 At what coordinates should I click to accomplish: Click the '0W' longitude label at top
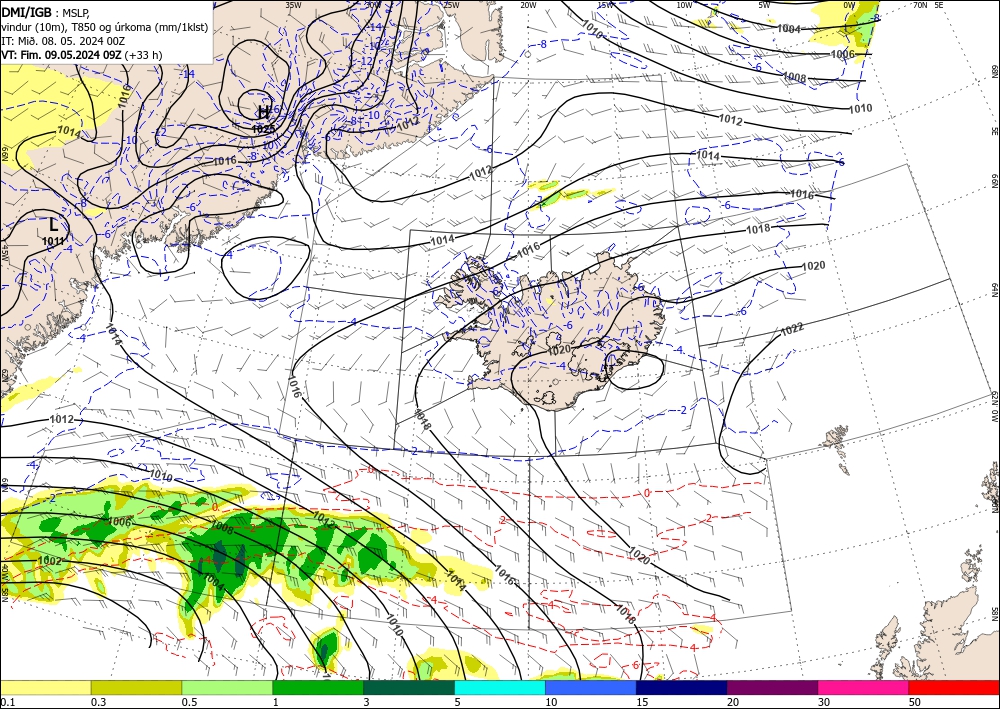click(x=849, y=5)
